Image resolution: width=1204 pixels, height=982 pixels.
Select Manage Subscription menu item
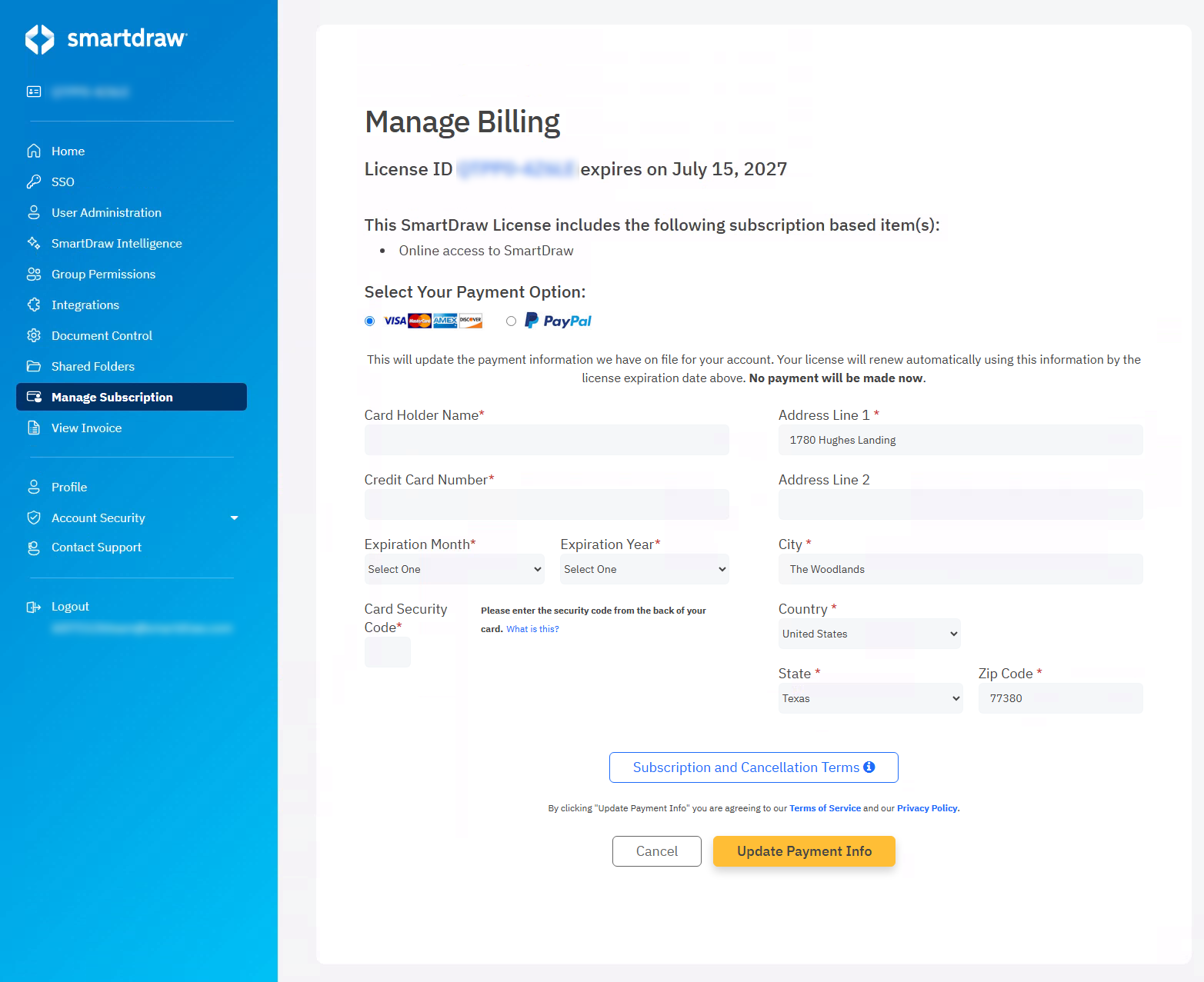[x=132, y=397]
